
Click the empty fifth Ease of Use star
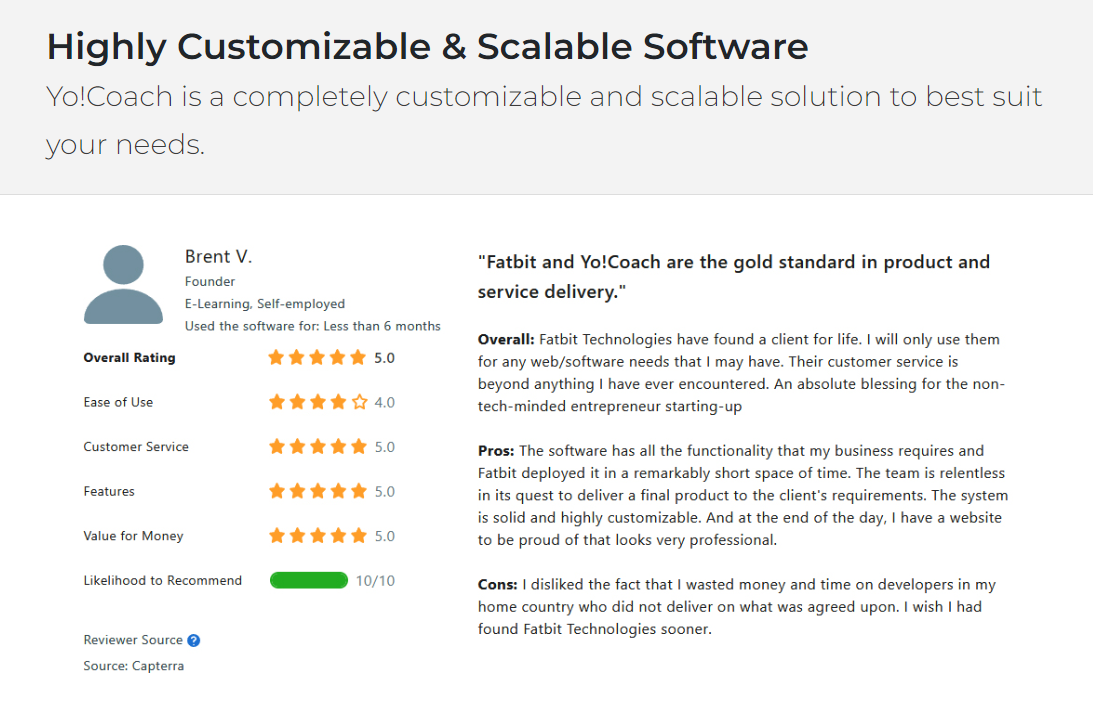point(360,402)
